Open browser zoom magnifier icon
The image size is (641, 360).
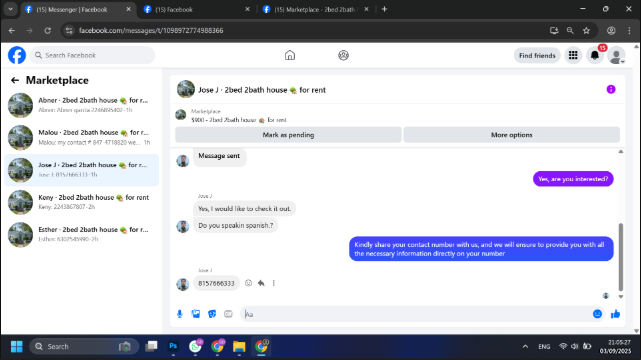point(570,31)
